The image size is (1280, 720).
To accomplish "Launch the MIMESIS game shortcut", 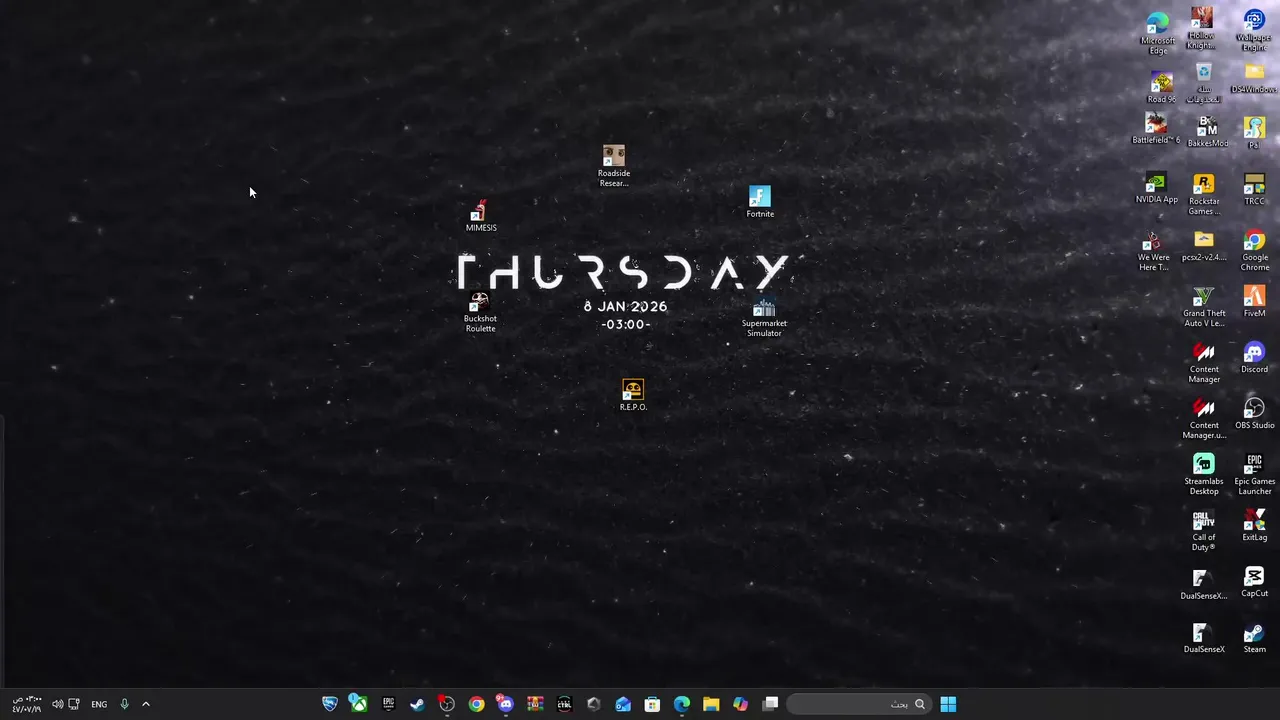I will coord(480,216).
